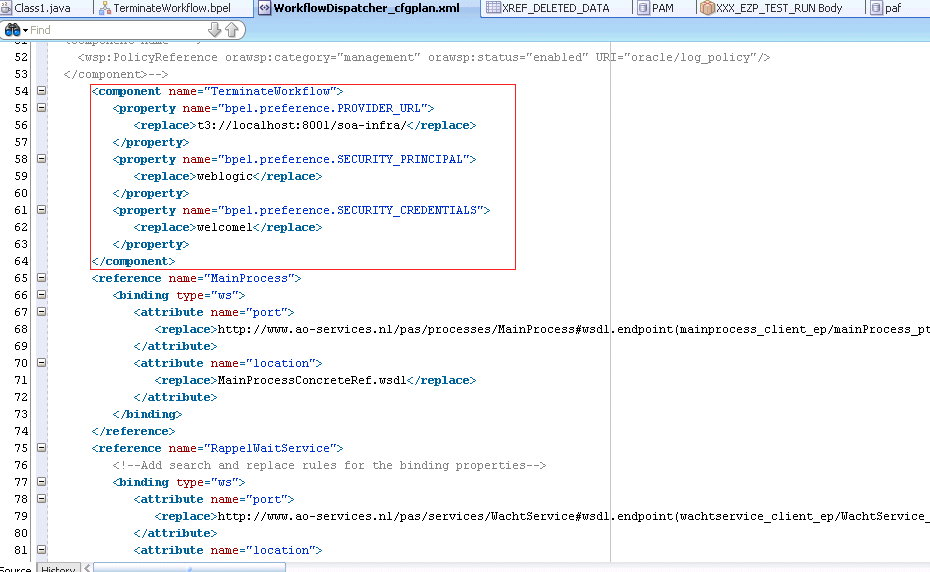Collapse the MainProcess reference block
This screenshot has width=930, height=572.
(41, 278)
